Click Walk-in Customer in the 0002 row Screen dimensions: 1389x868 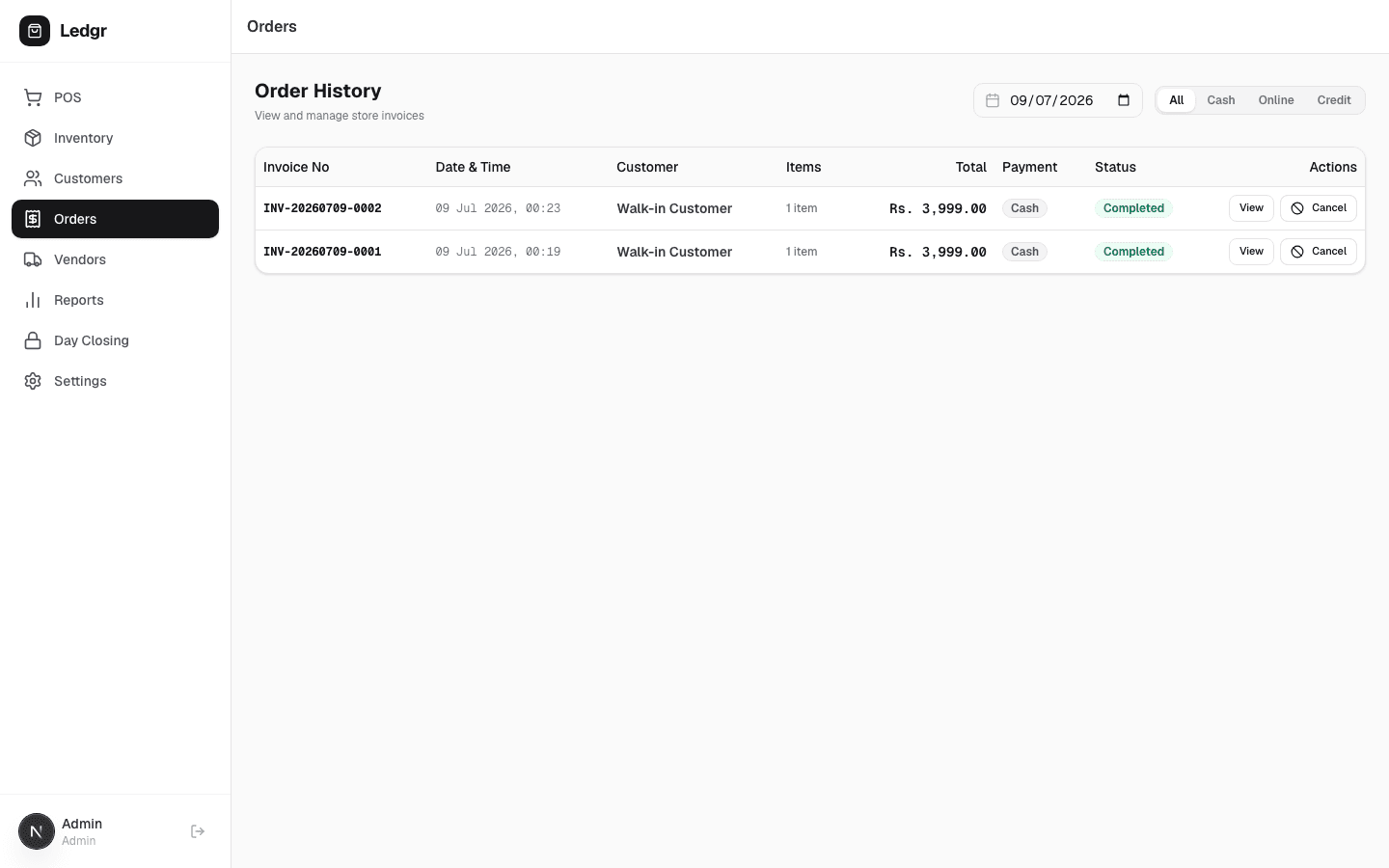tap(674, 208)
